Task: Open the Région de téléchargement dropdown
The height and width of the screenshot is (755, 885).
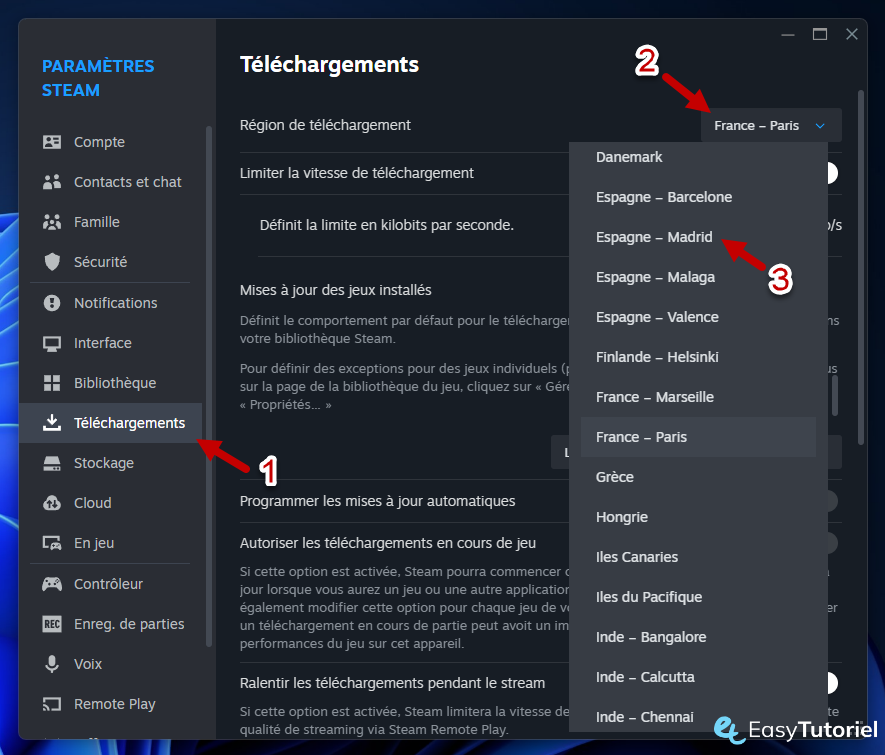Action: [770, 124]
